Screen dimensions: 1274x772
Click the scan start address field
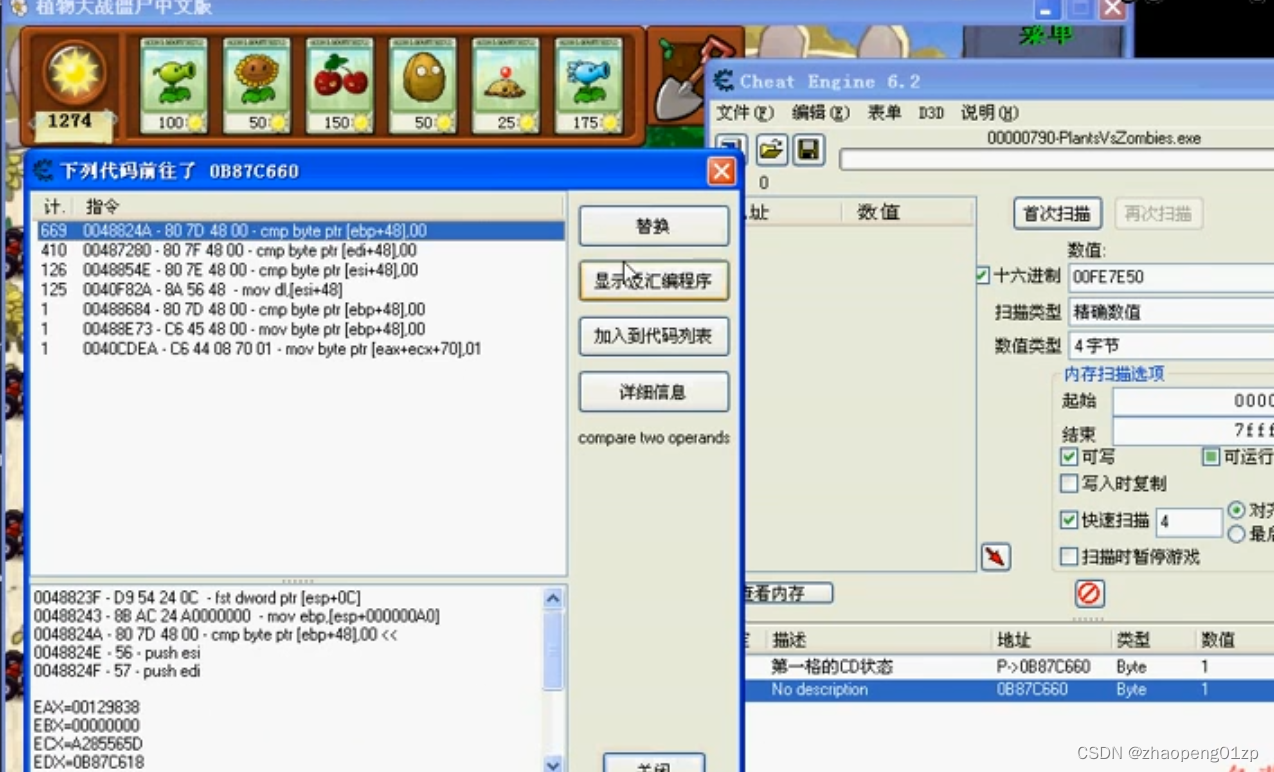point(1193,401)
